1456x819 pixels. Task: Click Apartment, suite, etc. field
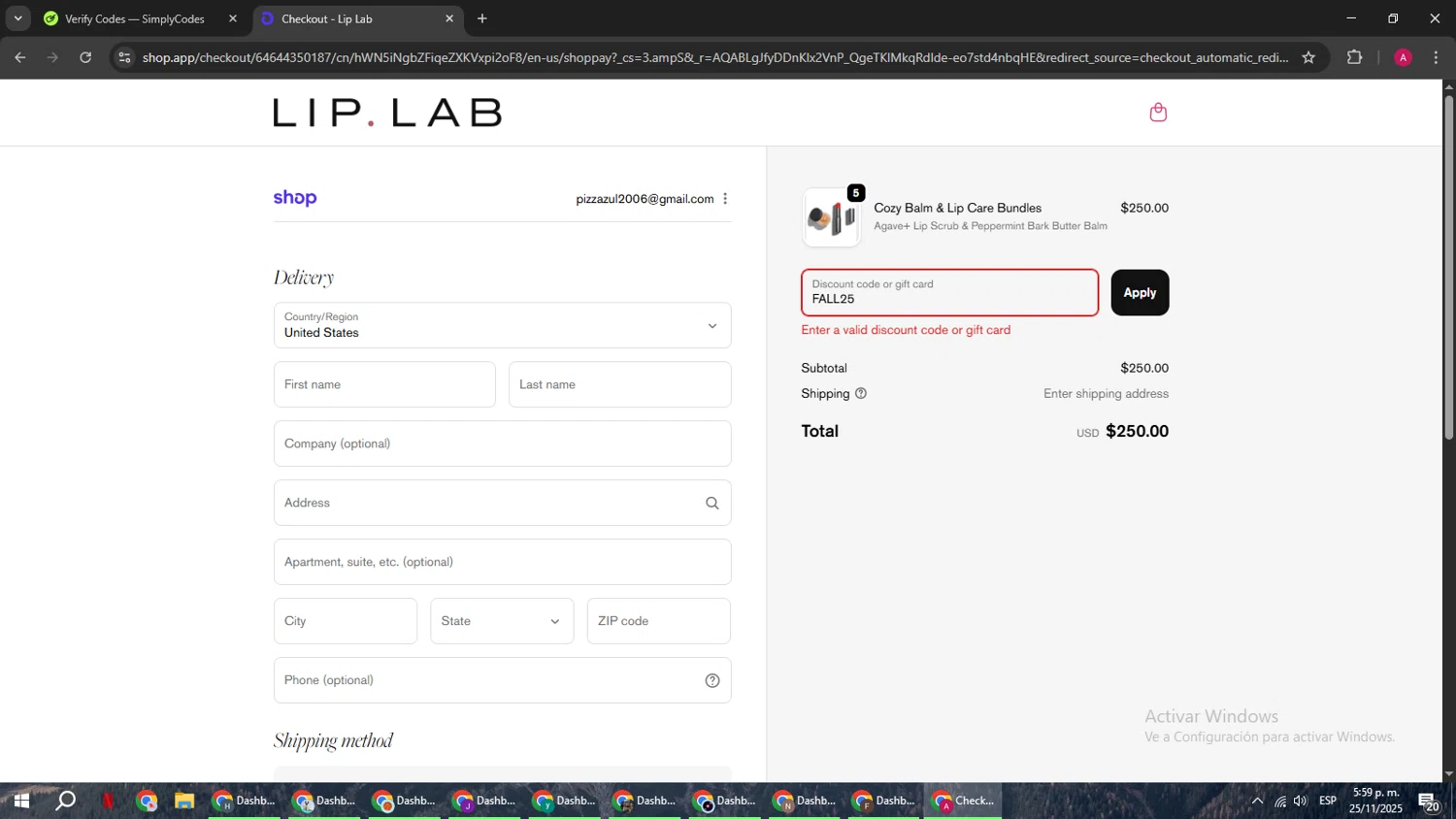[x=502, y=562]
